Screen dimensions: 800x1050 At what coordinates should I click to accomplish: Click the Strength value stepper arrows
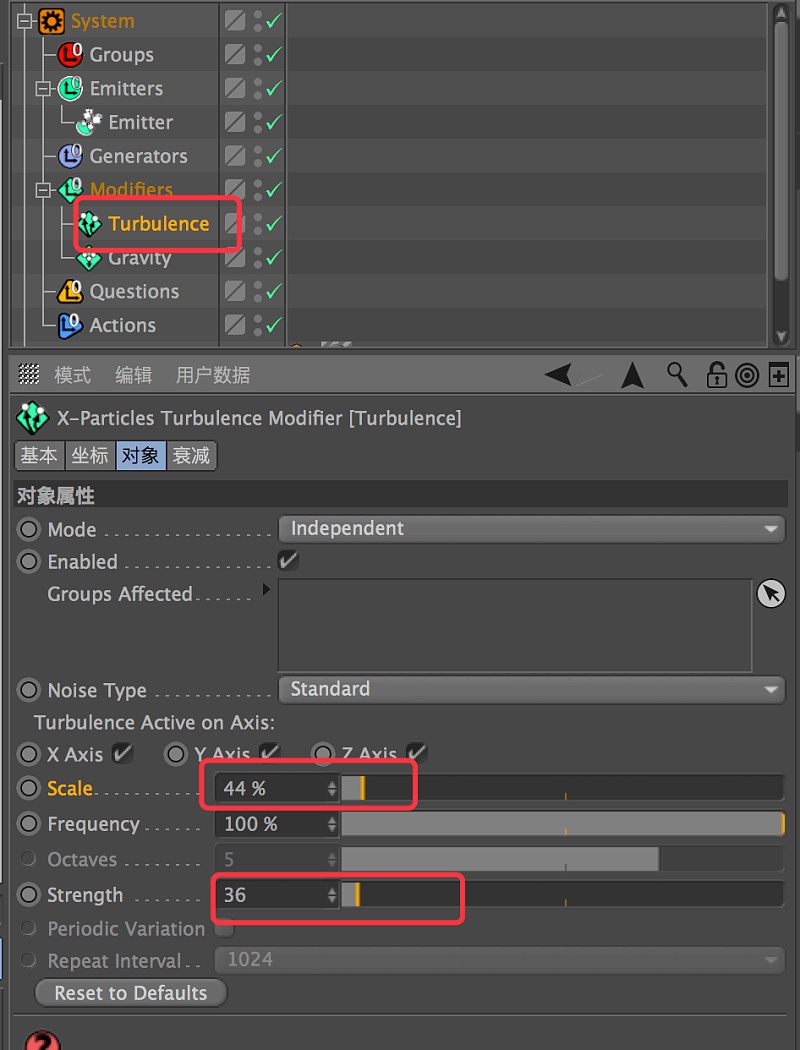(331, 895)
